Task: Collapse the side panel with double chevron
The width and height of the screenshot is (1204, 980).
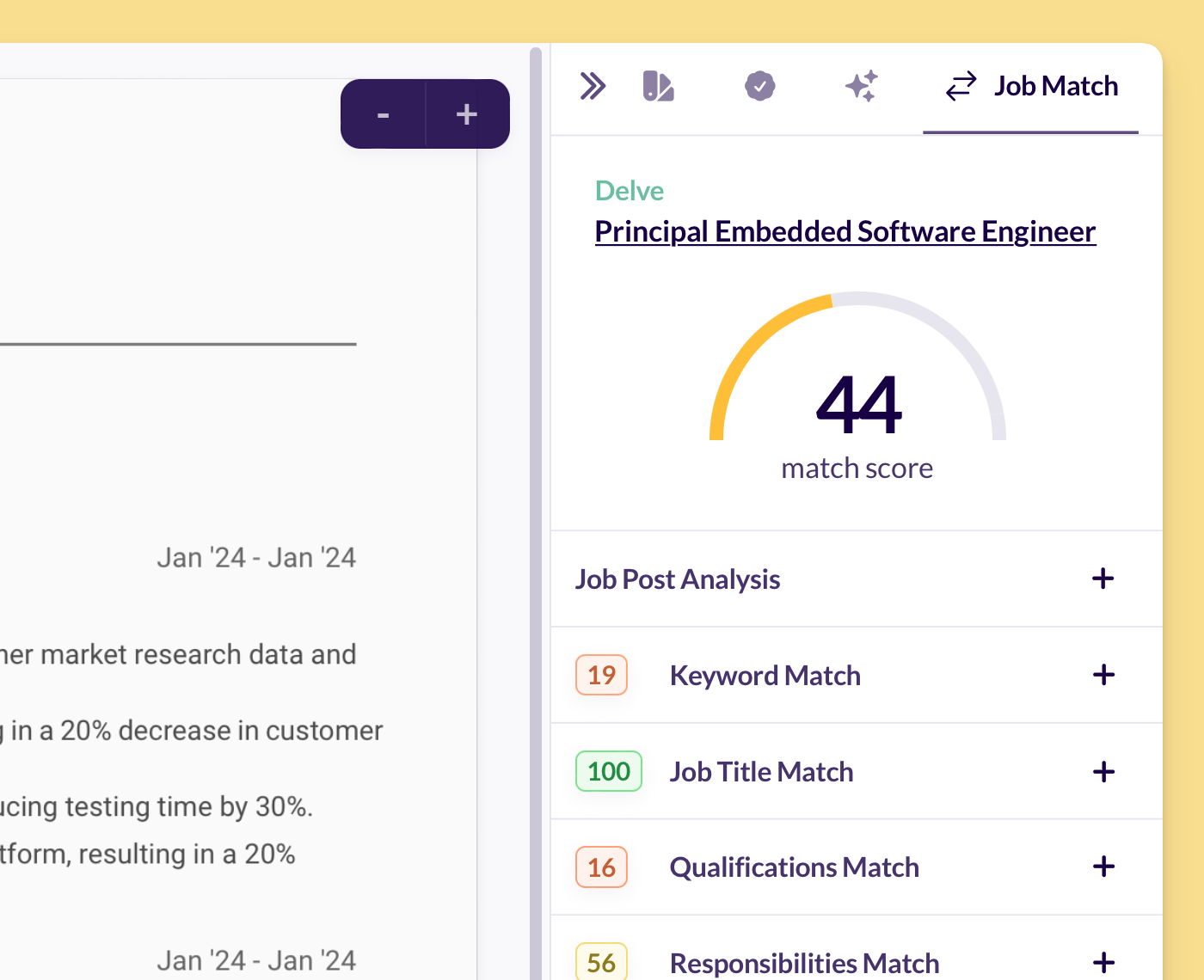Action: 593,86
